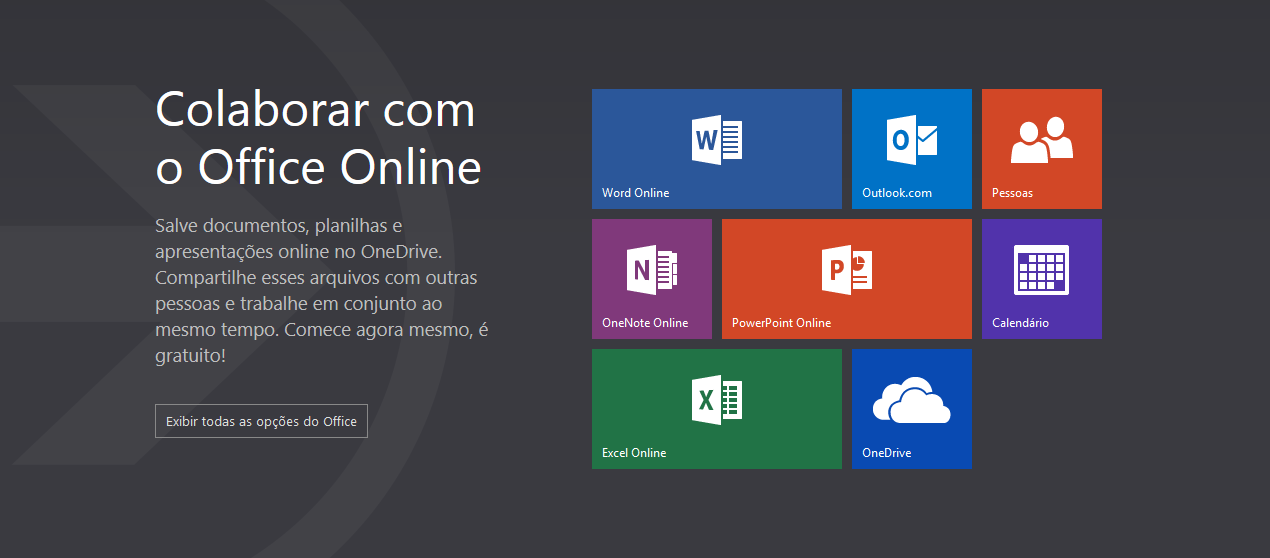Click the PowerPoint presentation icon

pyautogui.click(x=846, y=270)
